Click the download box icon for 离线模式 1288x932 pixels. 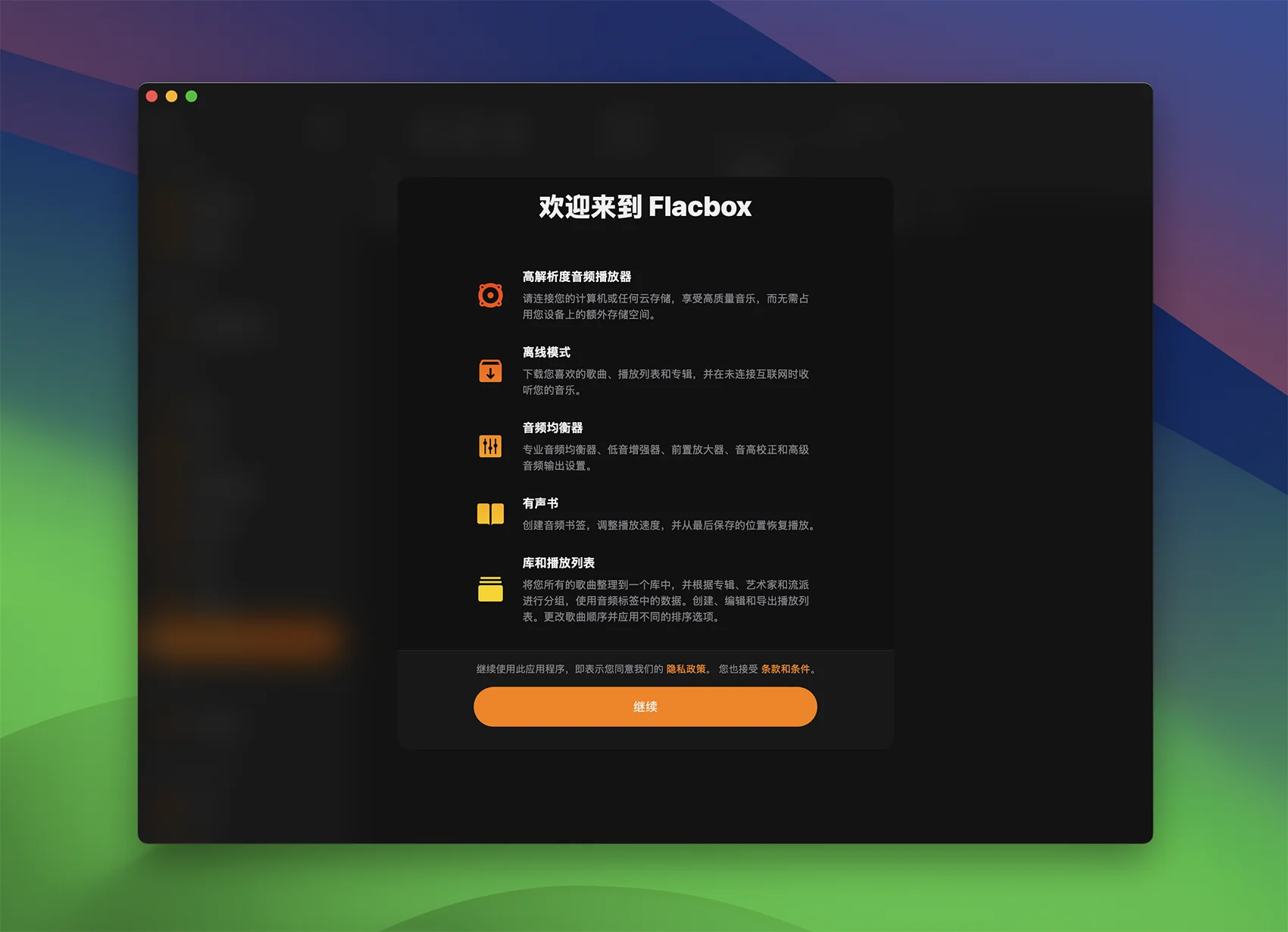coord(490,371)
